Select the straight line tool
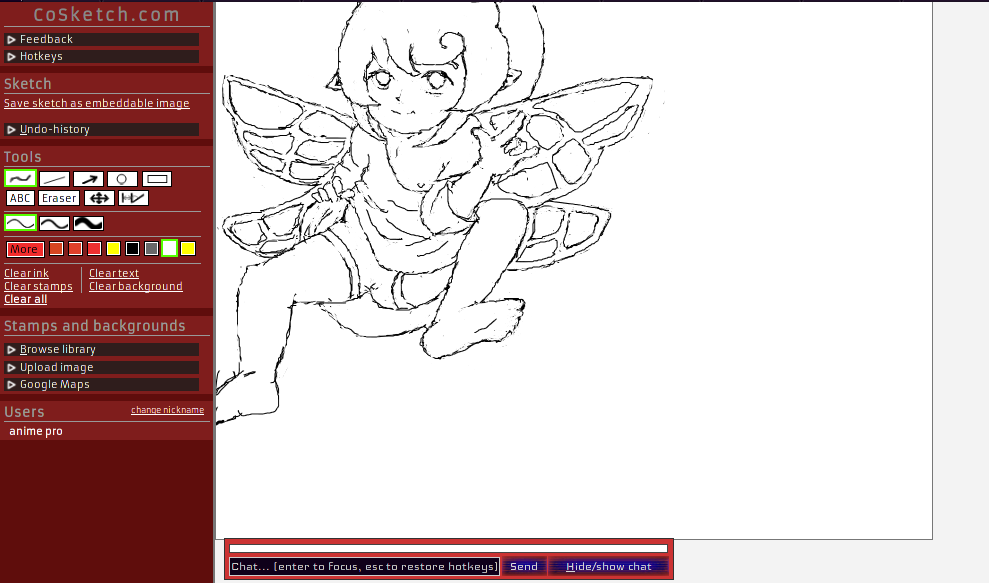989x583 pixels. pos(54,179)
